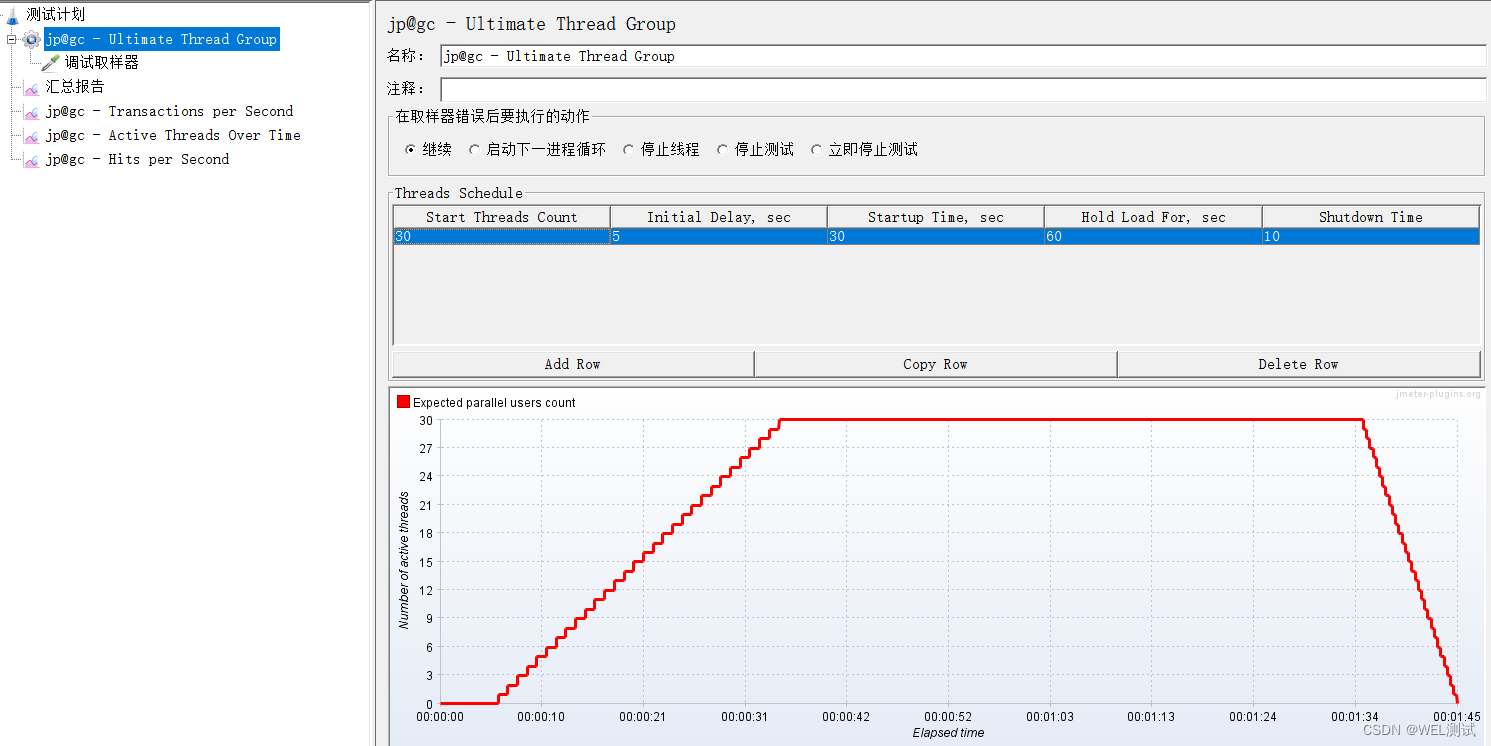Select the 立即停止测试 radio button
Viewport: 1491px width, 746px height.
[x=817, y=148]
